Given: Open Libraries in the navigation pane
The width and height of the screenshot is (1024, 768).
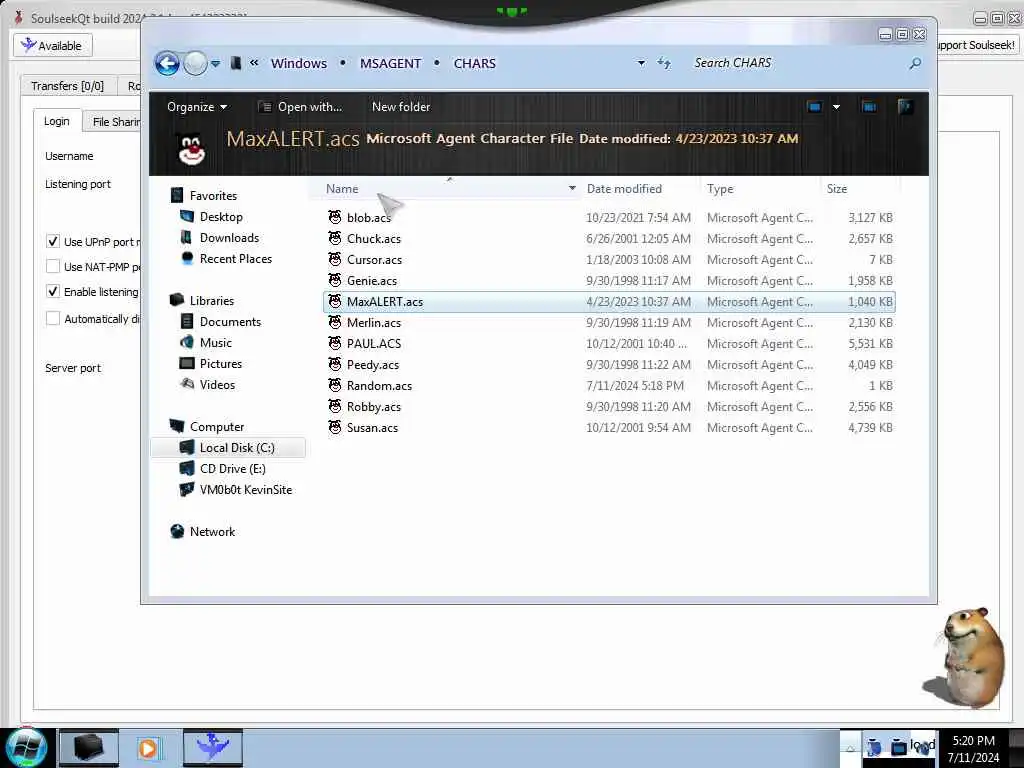Looking at the screenshot, I should click(x=212, y=300).
